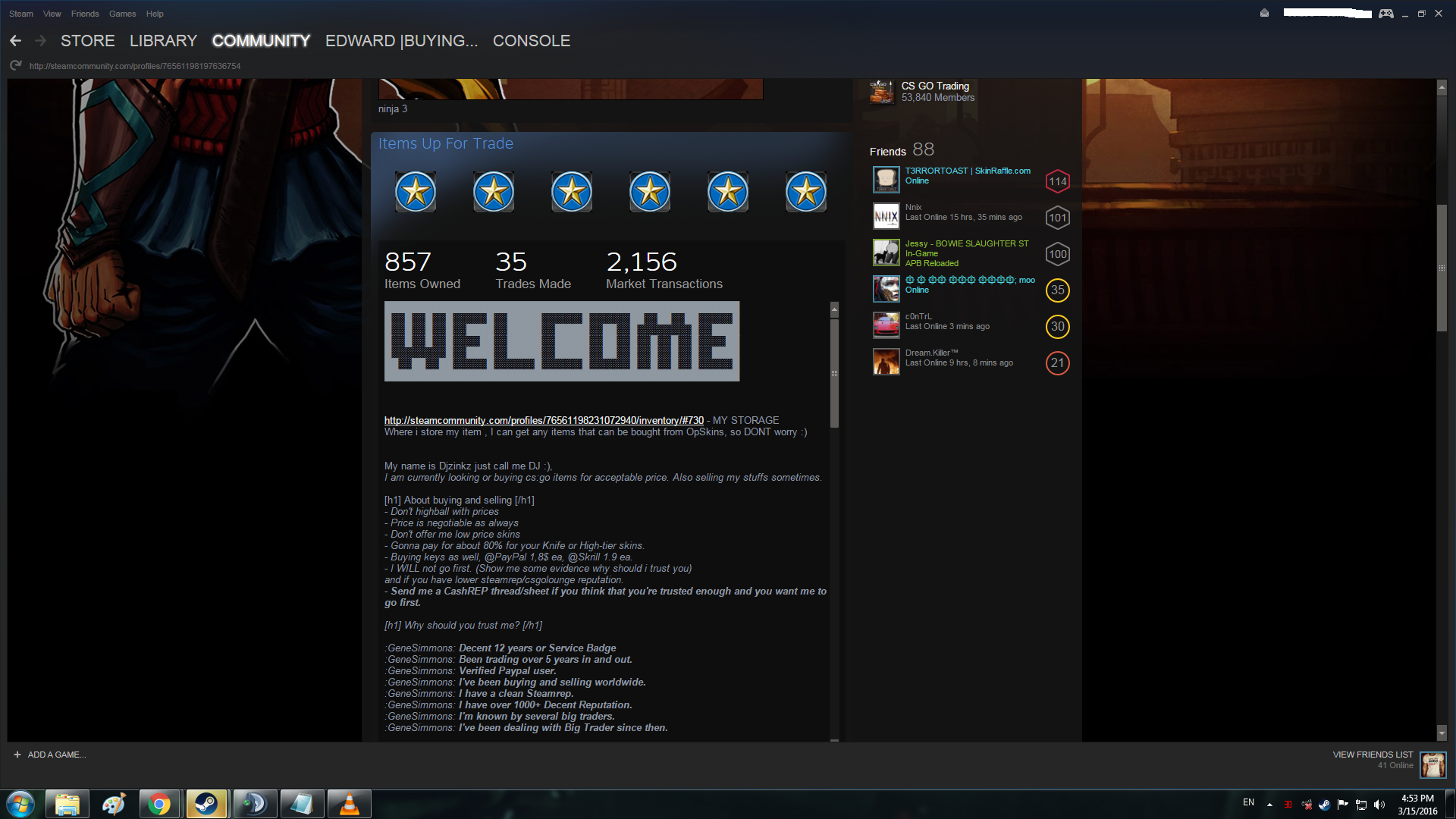The image size is (1456, 819).
Task: Open Big Picture mode controller icon
Action: click(x=1385, y=14)
